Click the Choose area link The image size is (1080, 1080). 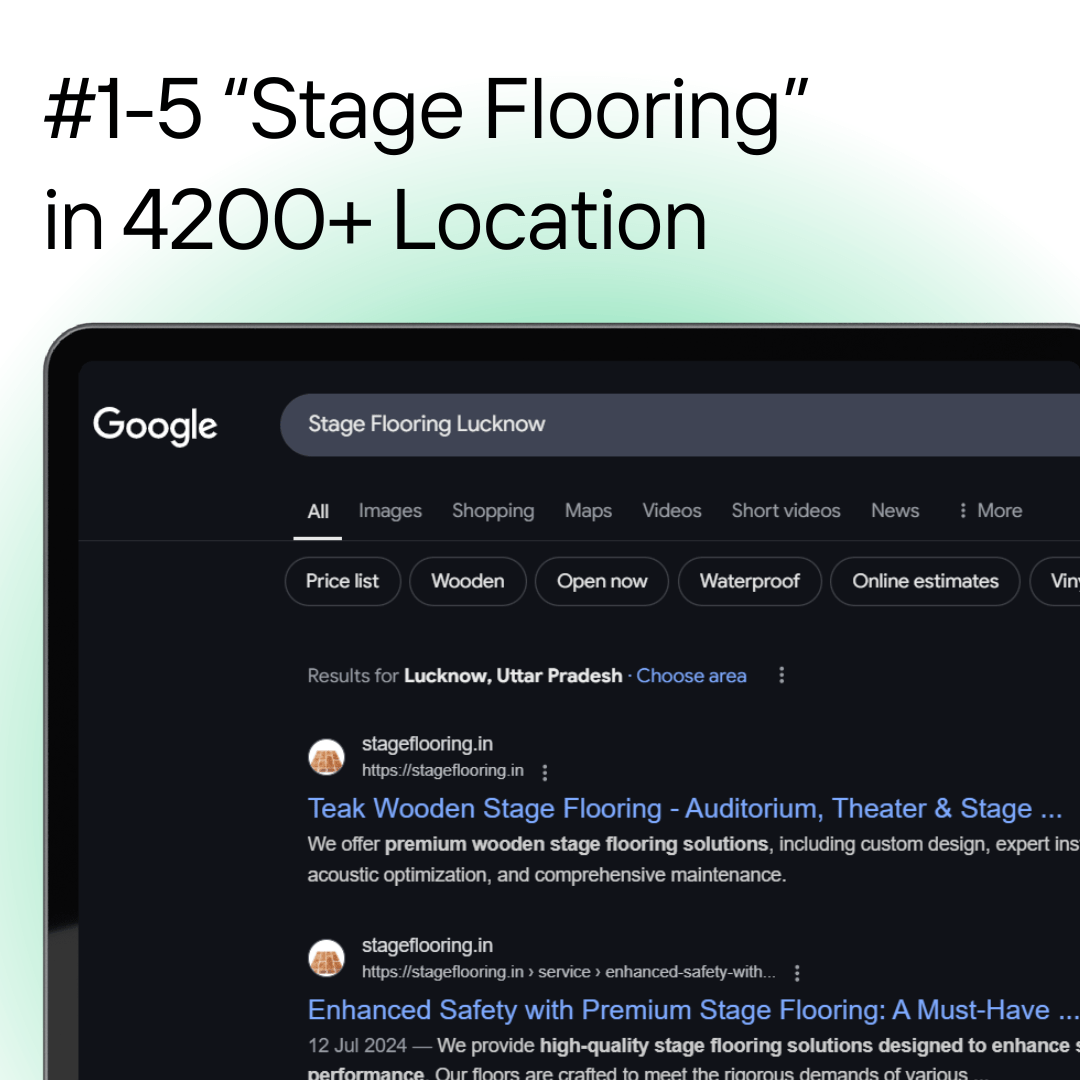point(691,676)
